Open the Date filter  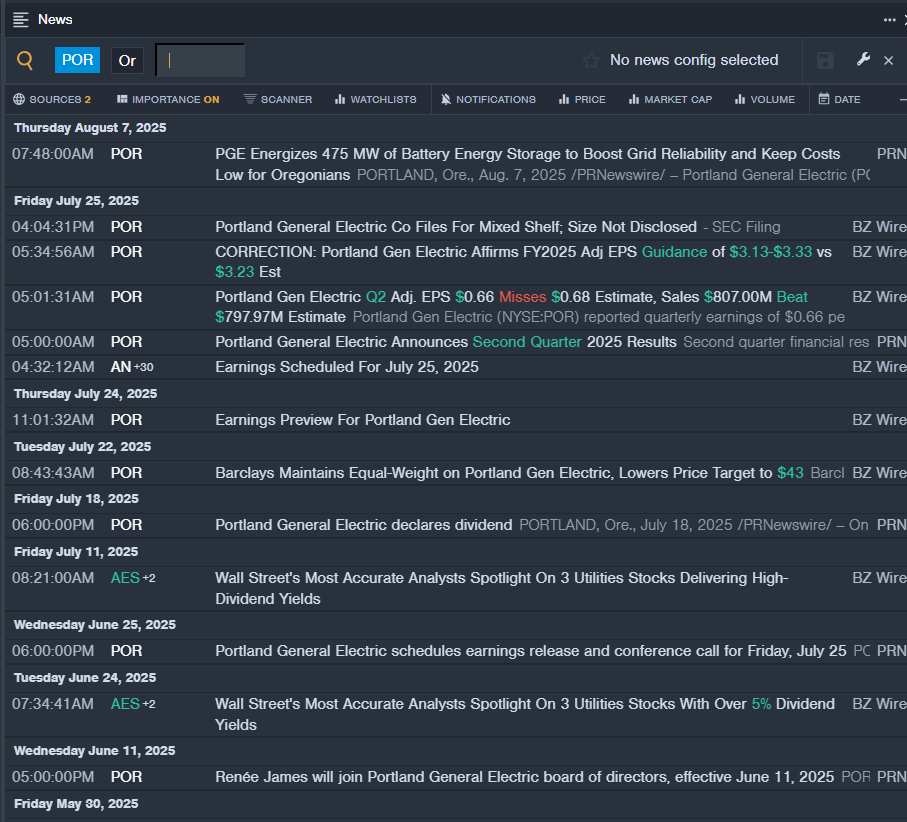click(x=839, y=99)
